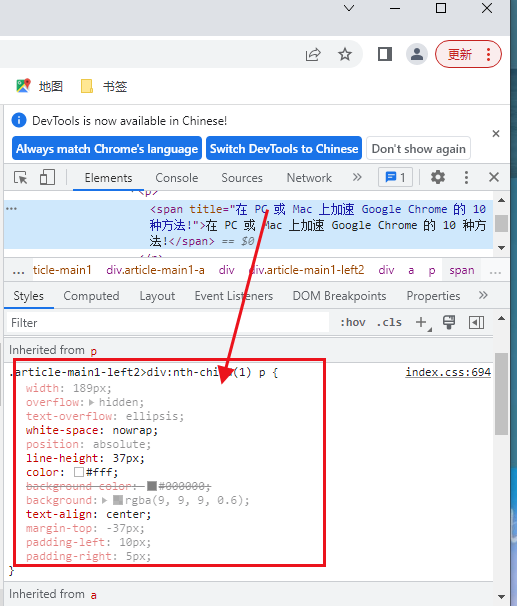Open the Chrome side panel icon

click(x=384, y=54)
